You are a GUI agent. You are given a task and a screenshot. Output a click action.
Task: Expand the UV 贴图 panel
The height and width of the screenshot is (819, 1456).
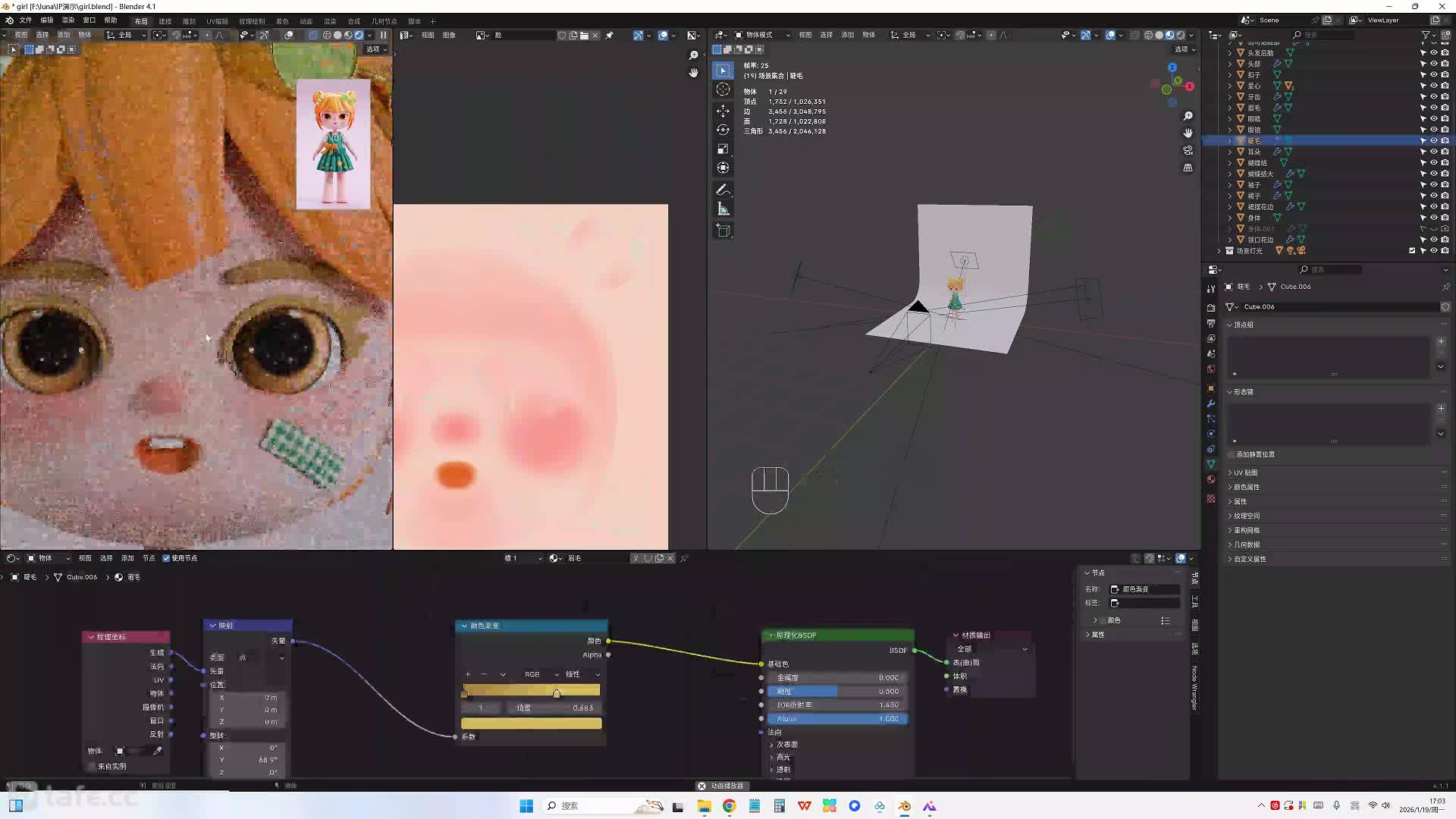click(1245, 472)
